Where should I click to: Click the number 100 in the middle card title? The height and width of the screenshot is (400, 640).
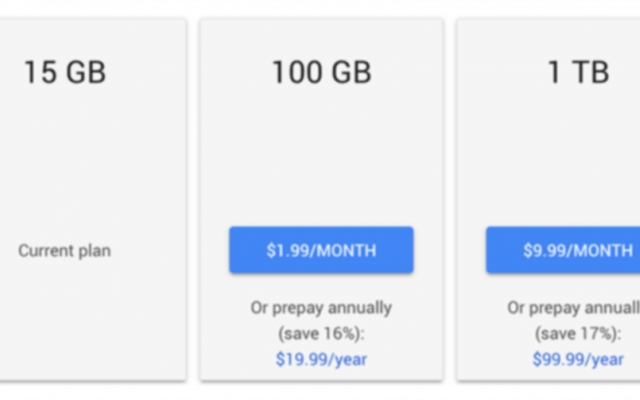[298, 72]
